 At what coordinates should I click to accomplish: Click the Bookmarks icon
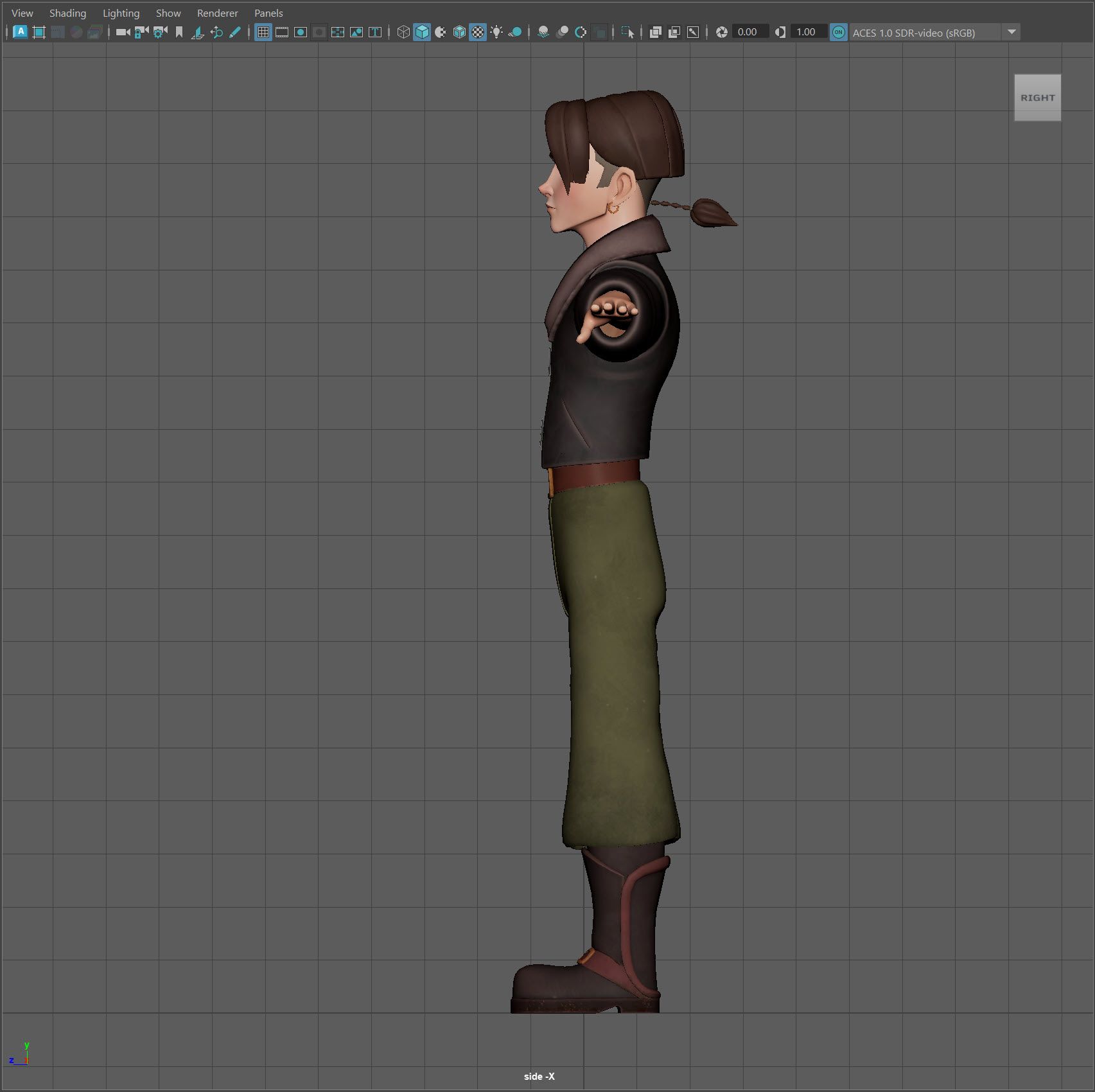[x=179, y=32]
